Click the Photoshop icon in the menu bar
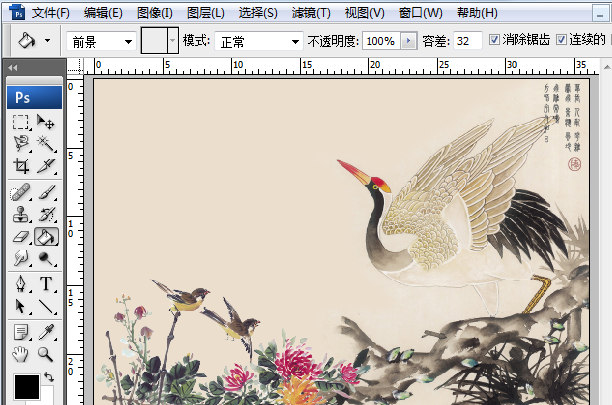Screen dimensions: 612x405 pyautogui.click(x=17, y=12)
